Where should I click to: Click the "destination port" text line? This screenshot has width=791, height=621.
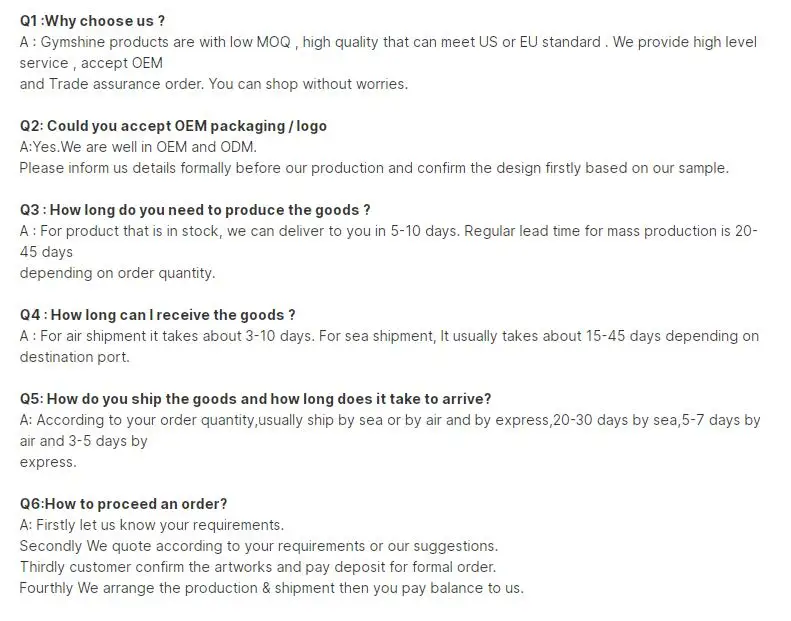tap(75, 357)
